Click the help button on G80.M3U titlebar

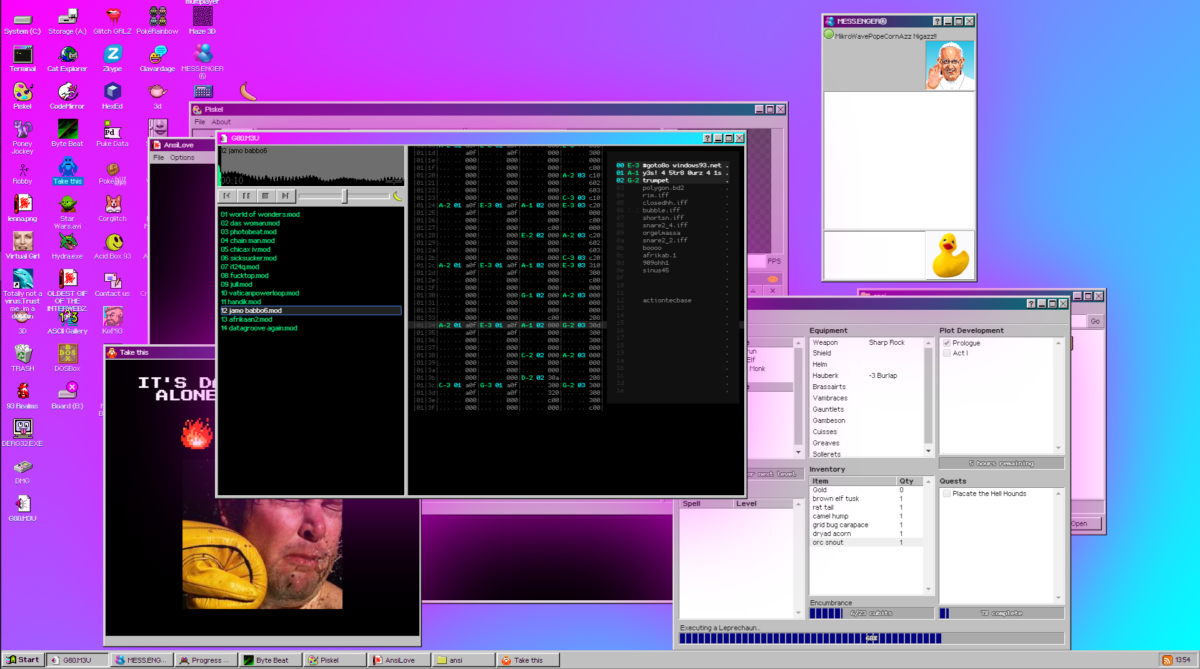pyautogui.click(x=708, y=138)
